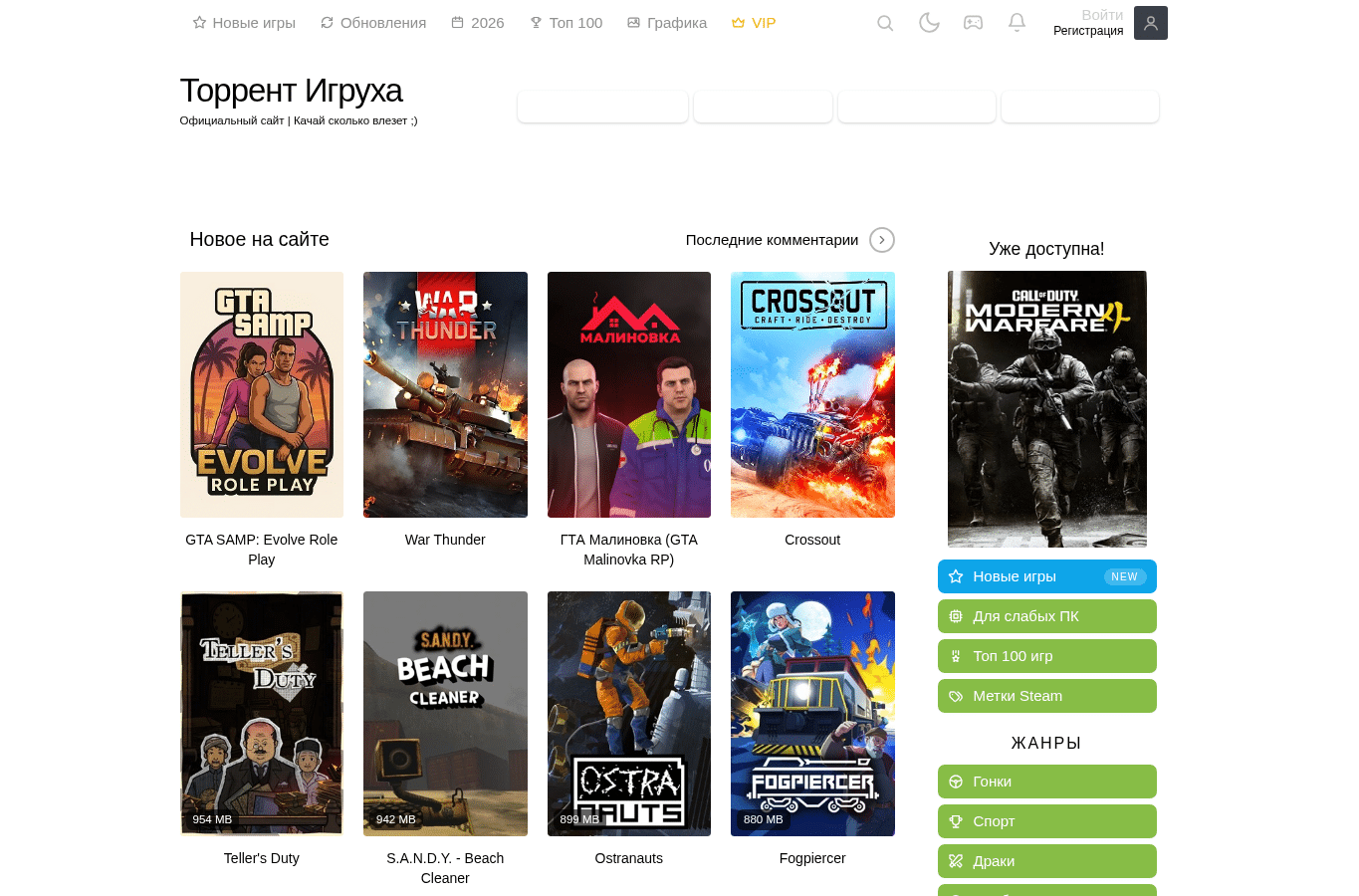Screen dimensions: 1359x896
Task: Click the gamepad icon in header
Action: (x=973, y=23)
